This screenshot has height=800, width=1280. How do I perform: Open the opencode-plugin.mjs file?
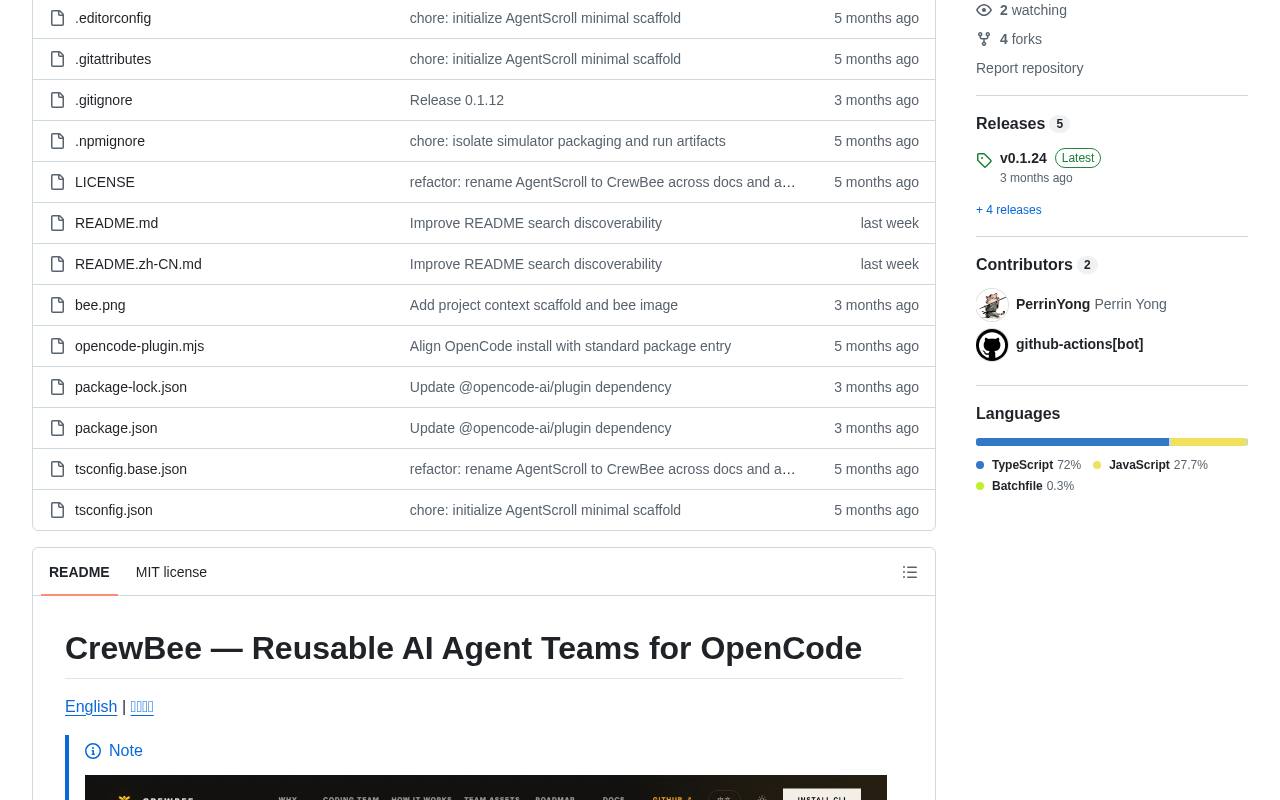coord(139,346)
